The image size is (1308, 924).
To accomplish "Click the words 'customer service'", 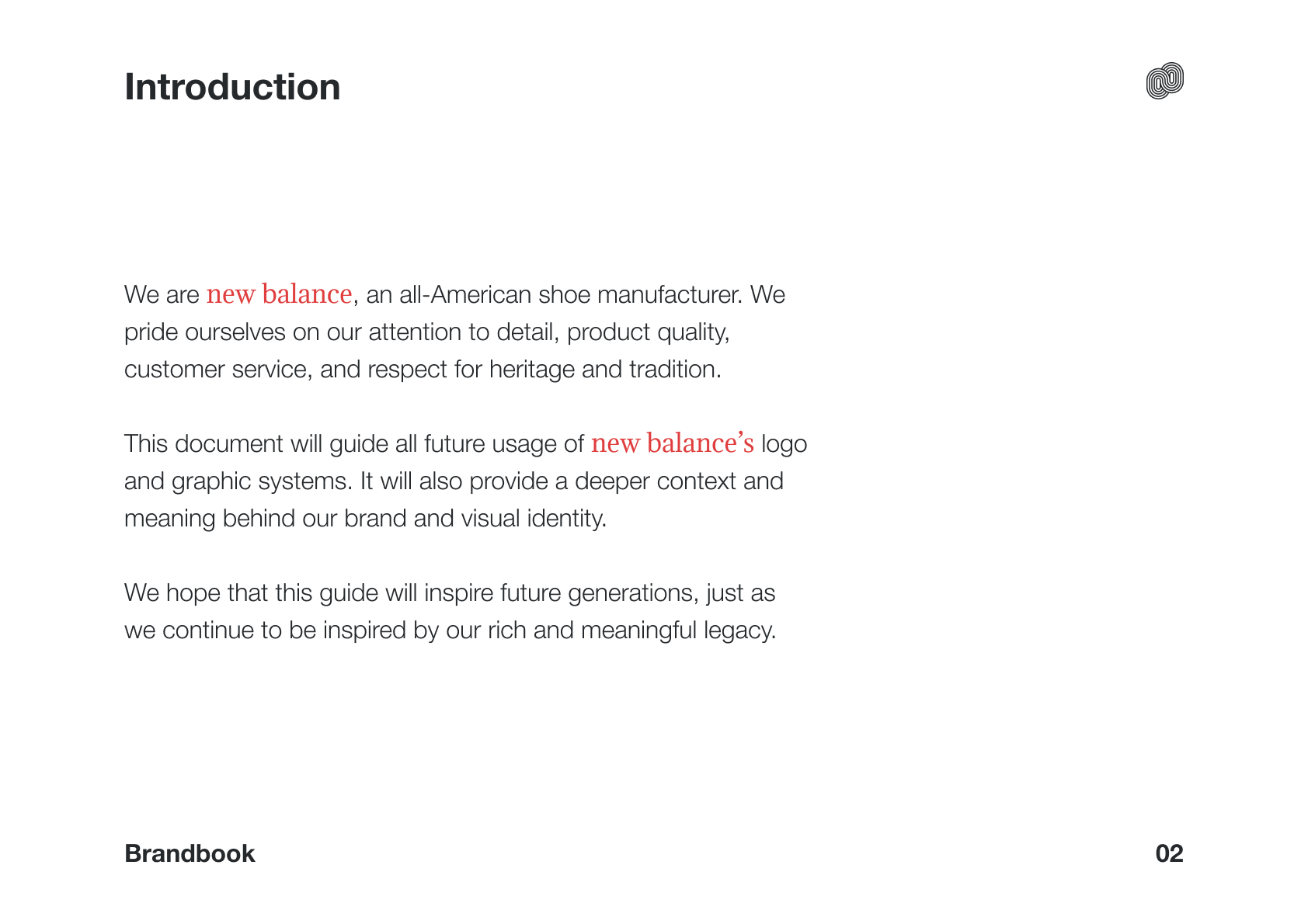I will 216,370.
